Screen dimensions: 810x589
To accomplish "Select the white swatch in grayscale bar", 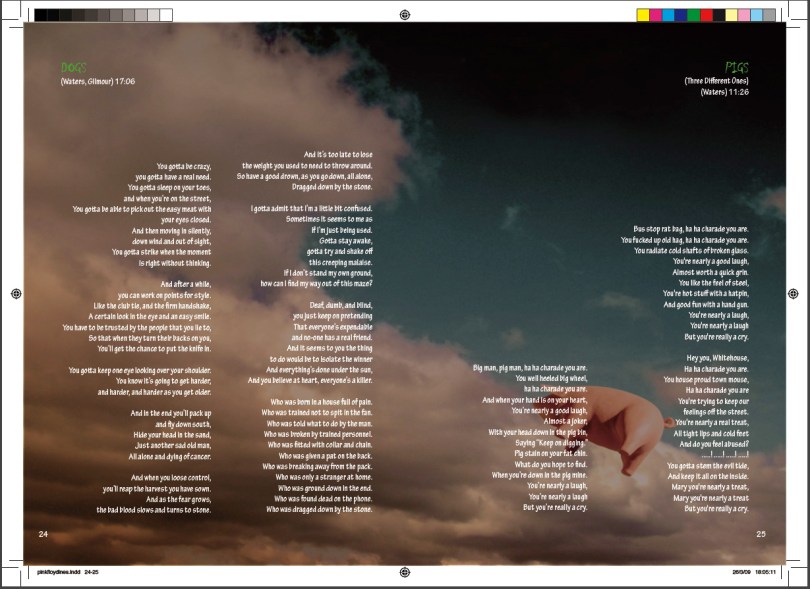I will (166, 15).
